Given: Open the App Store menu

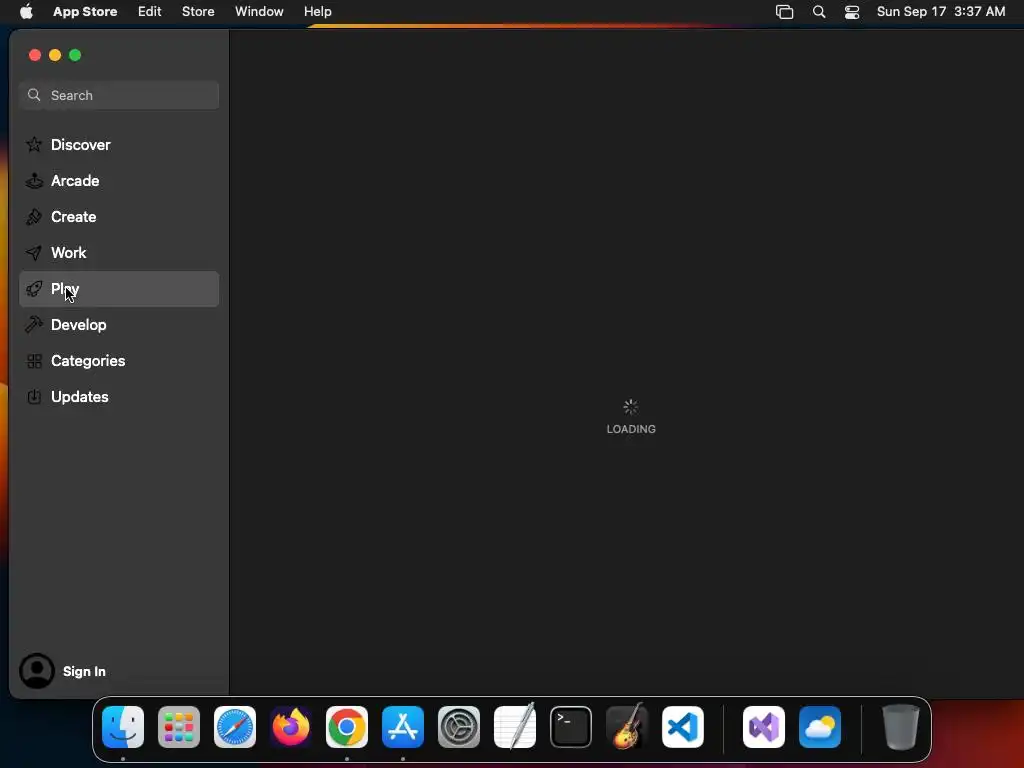Looking at the screenshot, I should click(85, 12).
